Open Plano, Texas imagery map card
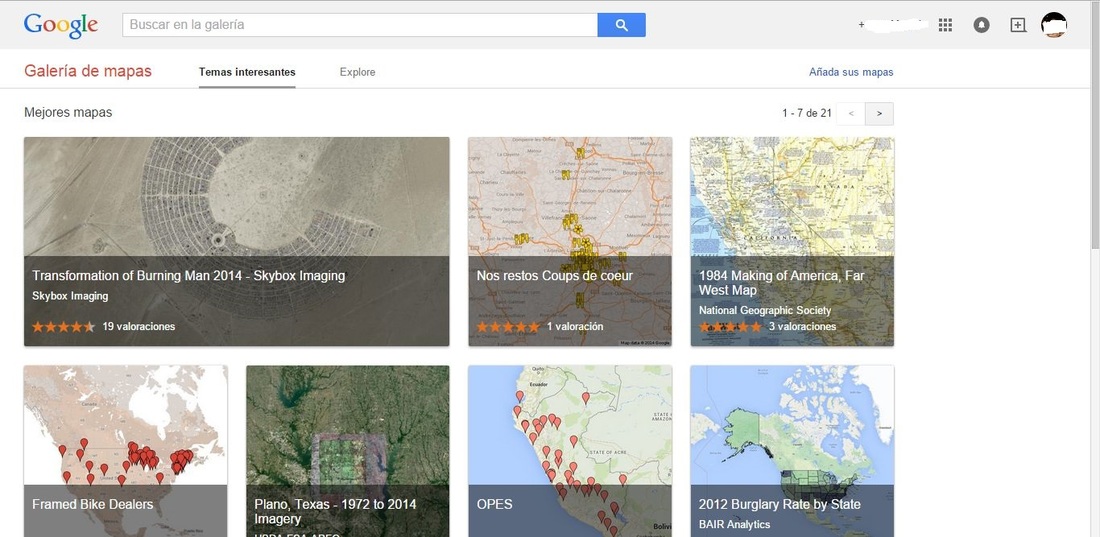Screen dimensions: 1100x537 [x=348, y=451]
